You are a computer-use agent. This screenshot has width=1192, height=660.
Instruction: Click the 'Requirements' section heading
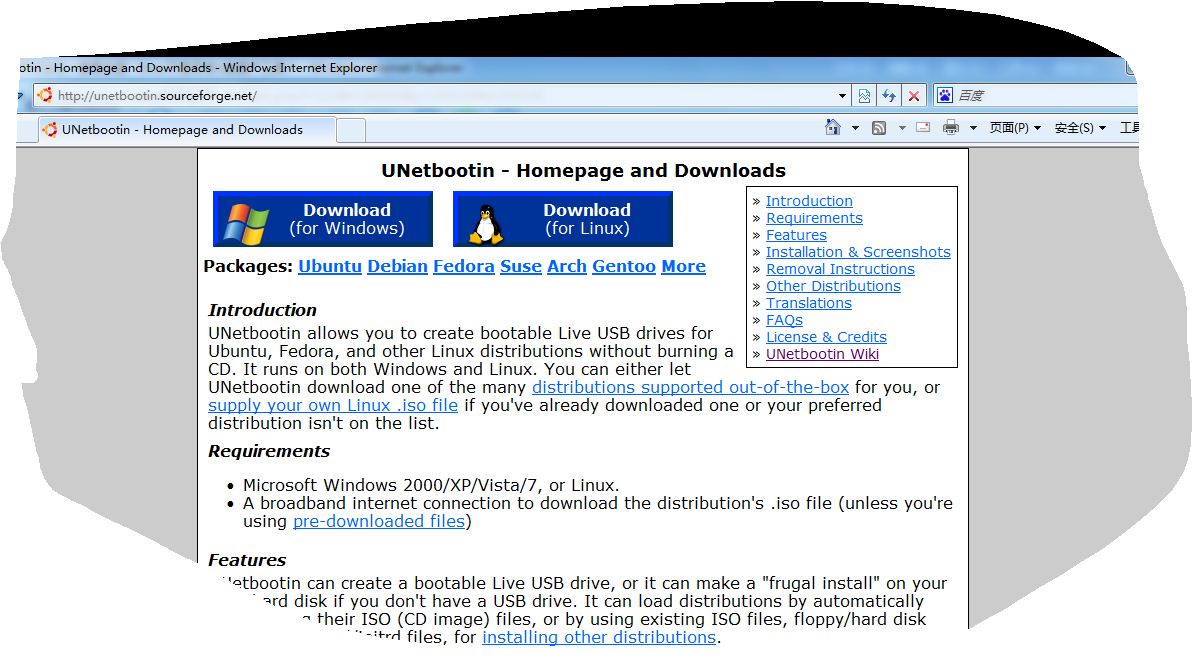pos(269,452)
